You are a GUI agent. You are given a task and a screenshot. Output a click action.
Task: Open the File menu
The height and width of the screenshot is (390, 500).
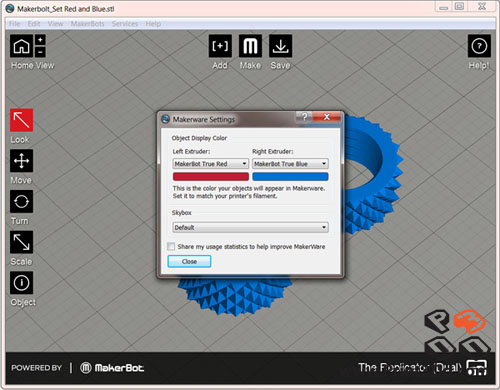(14, 24)
